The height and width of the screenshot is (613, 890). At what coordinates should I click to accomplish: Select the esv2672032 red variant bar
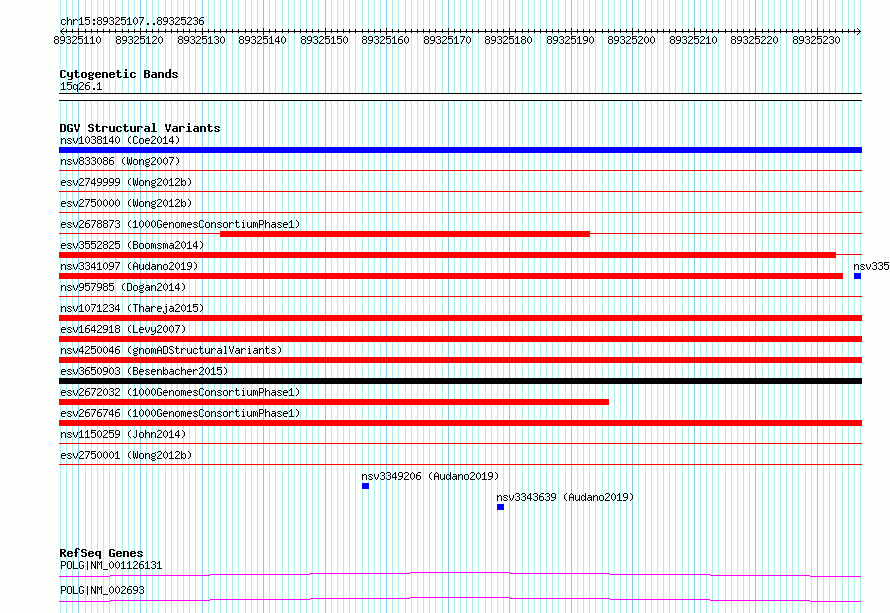point(334,402)
